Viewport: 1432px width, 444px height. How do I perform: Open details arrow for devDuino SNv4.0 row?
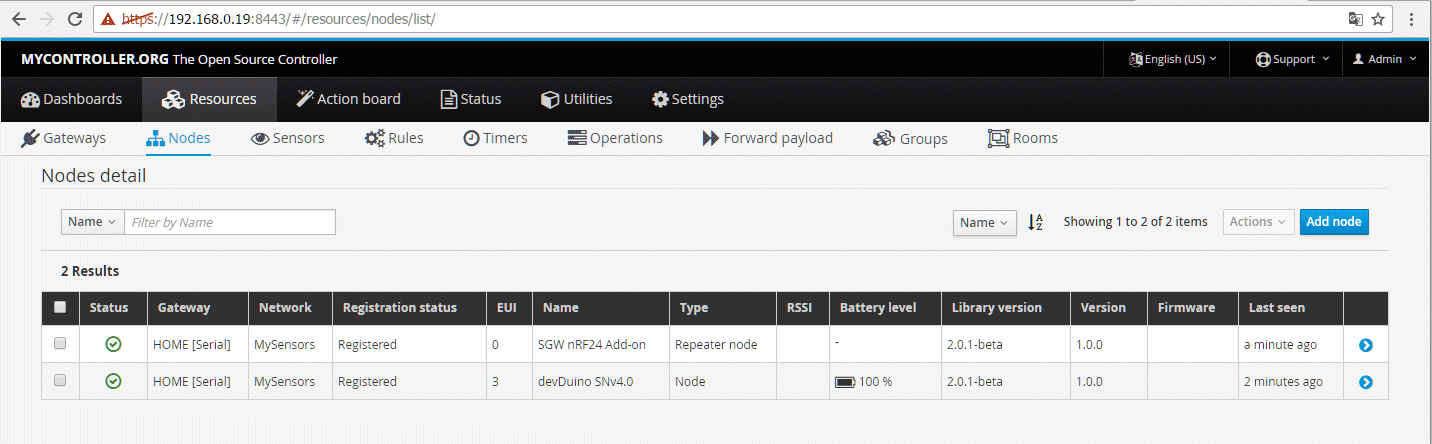(1365, 382)
